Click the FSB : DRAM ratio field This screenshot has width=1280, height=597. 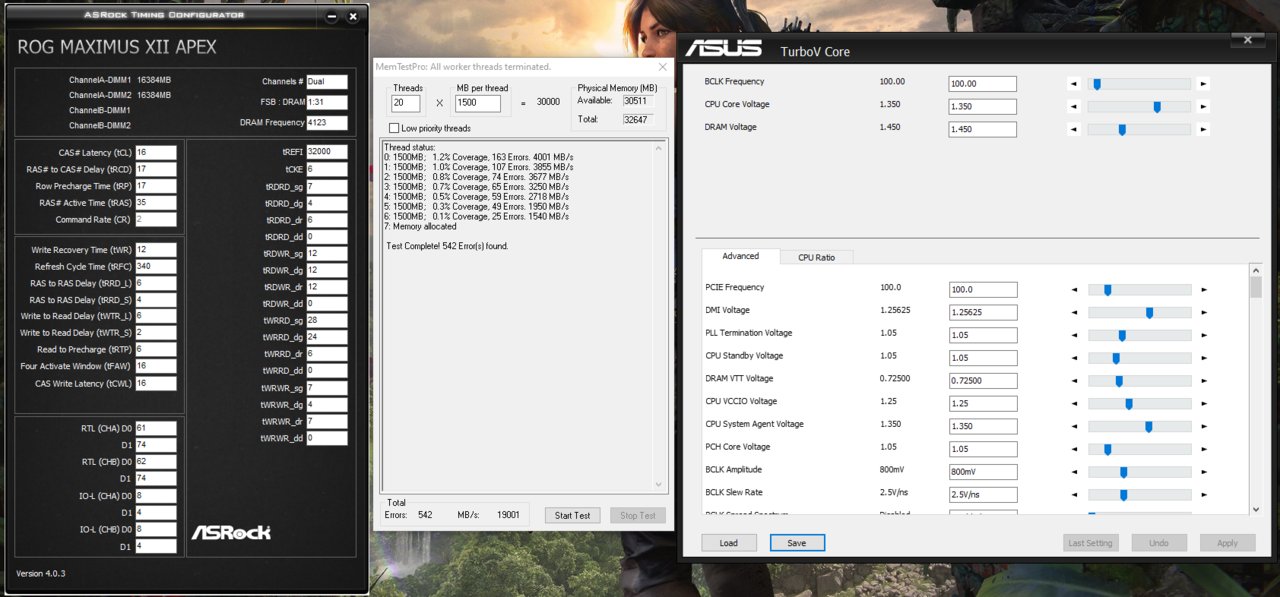click(327, 102)
